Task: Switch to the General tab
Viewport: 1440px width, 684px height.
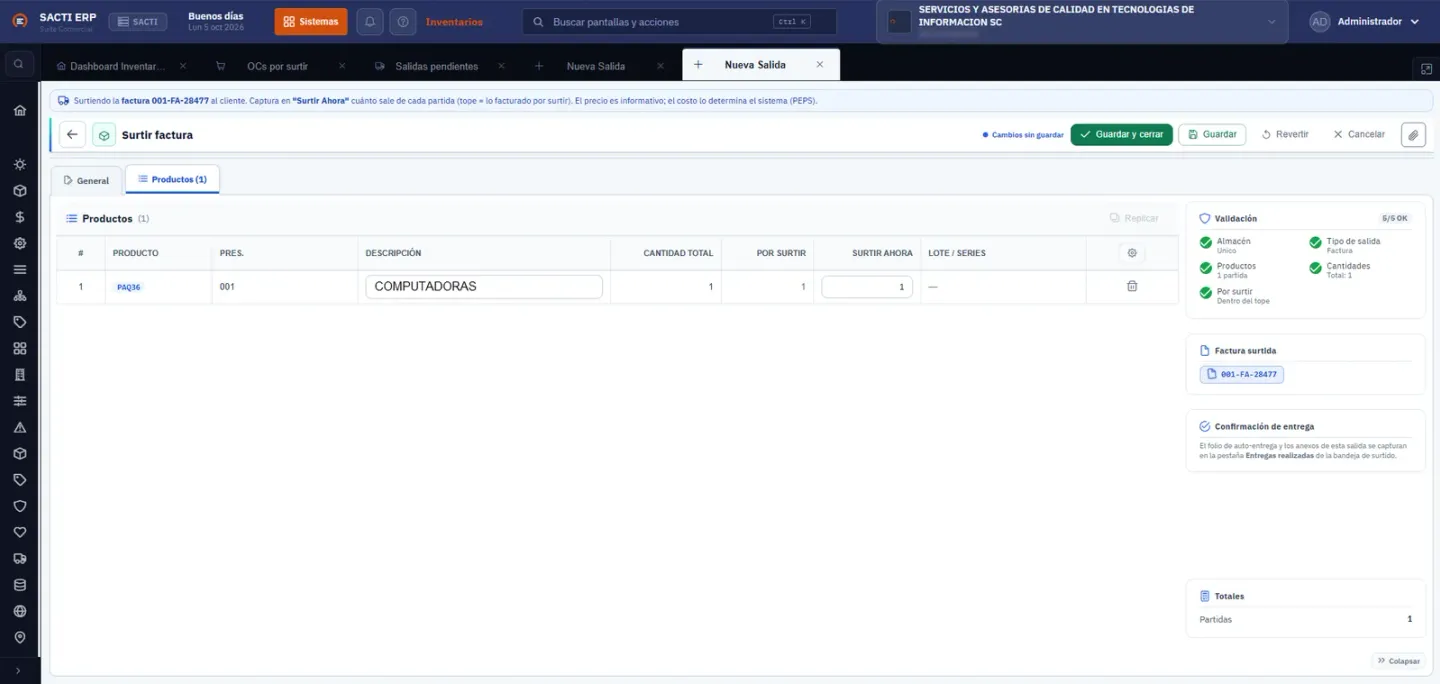Action: pos(87,181)
